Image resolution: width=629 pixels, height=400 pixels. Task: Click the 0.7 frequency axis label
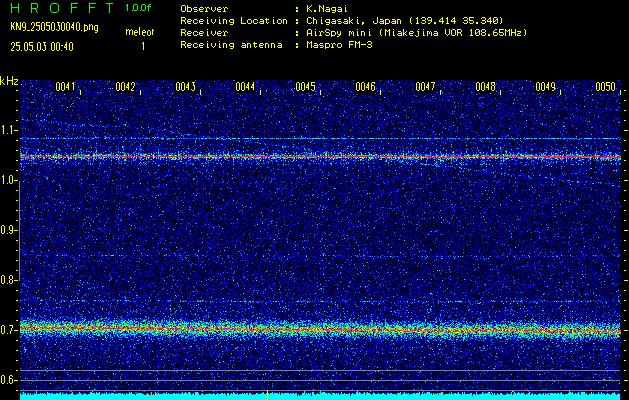click(8, 330)
